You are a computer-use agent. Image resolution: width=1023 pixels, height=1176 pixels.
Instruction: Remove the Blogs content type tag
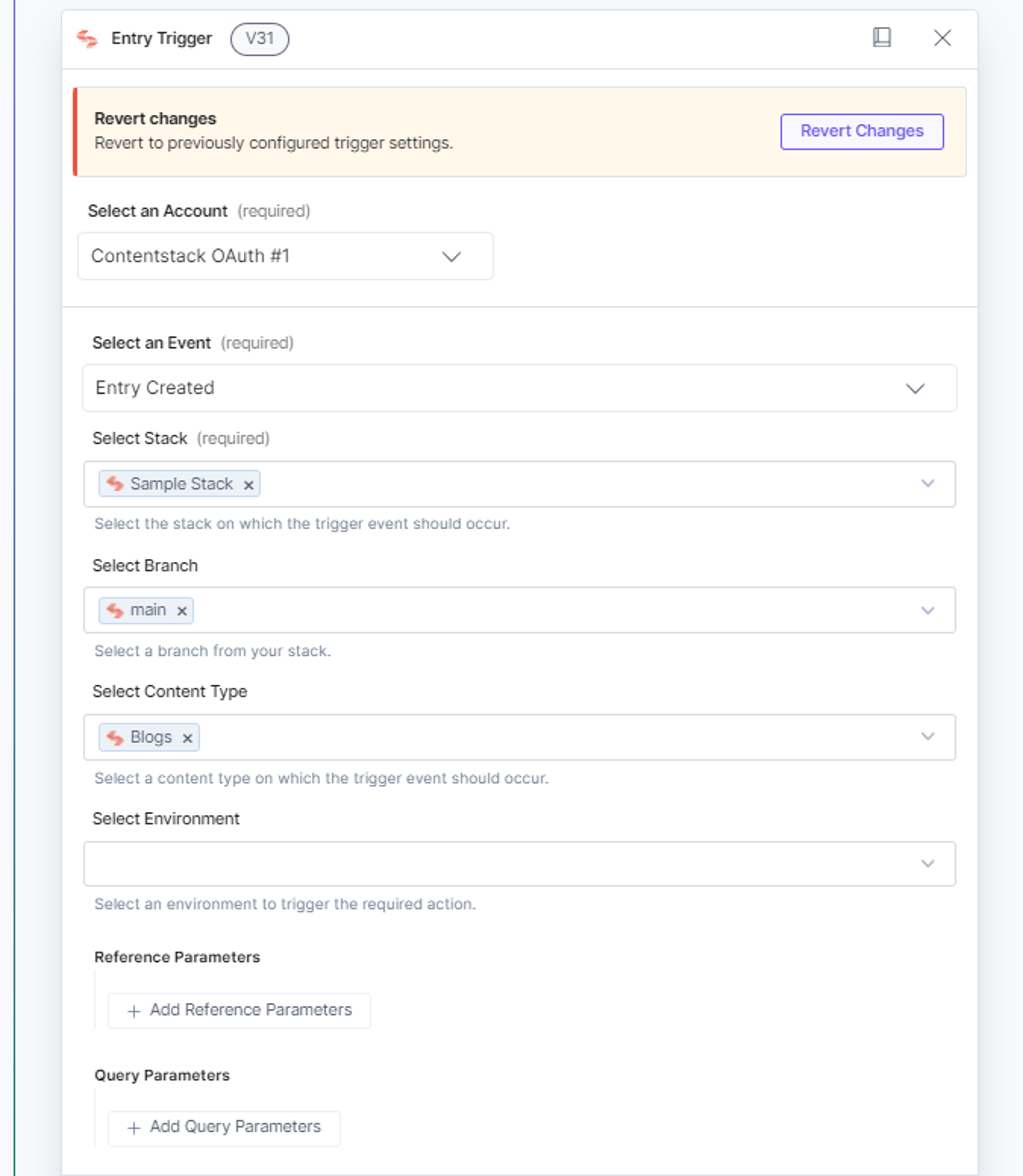[x=187, y=738]
